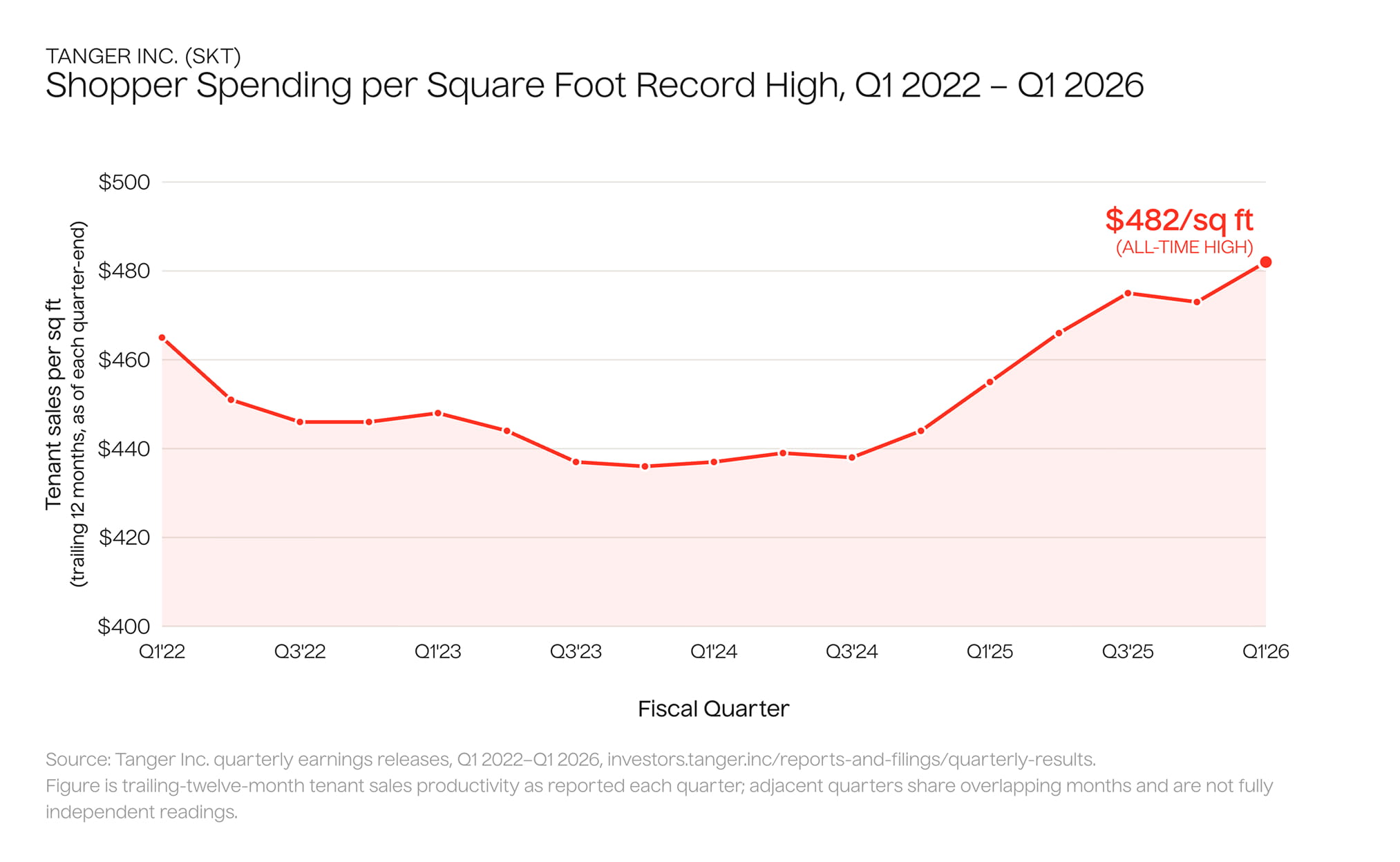
Task: Click the "Q1'26" x-axis label
Action: pos(1266,651)
